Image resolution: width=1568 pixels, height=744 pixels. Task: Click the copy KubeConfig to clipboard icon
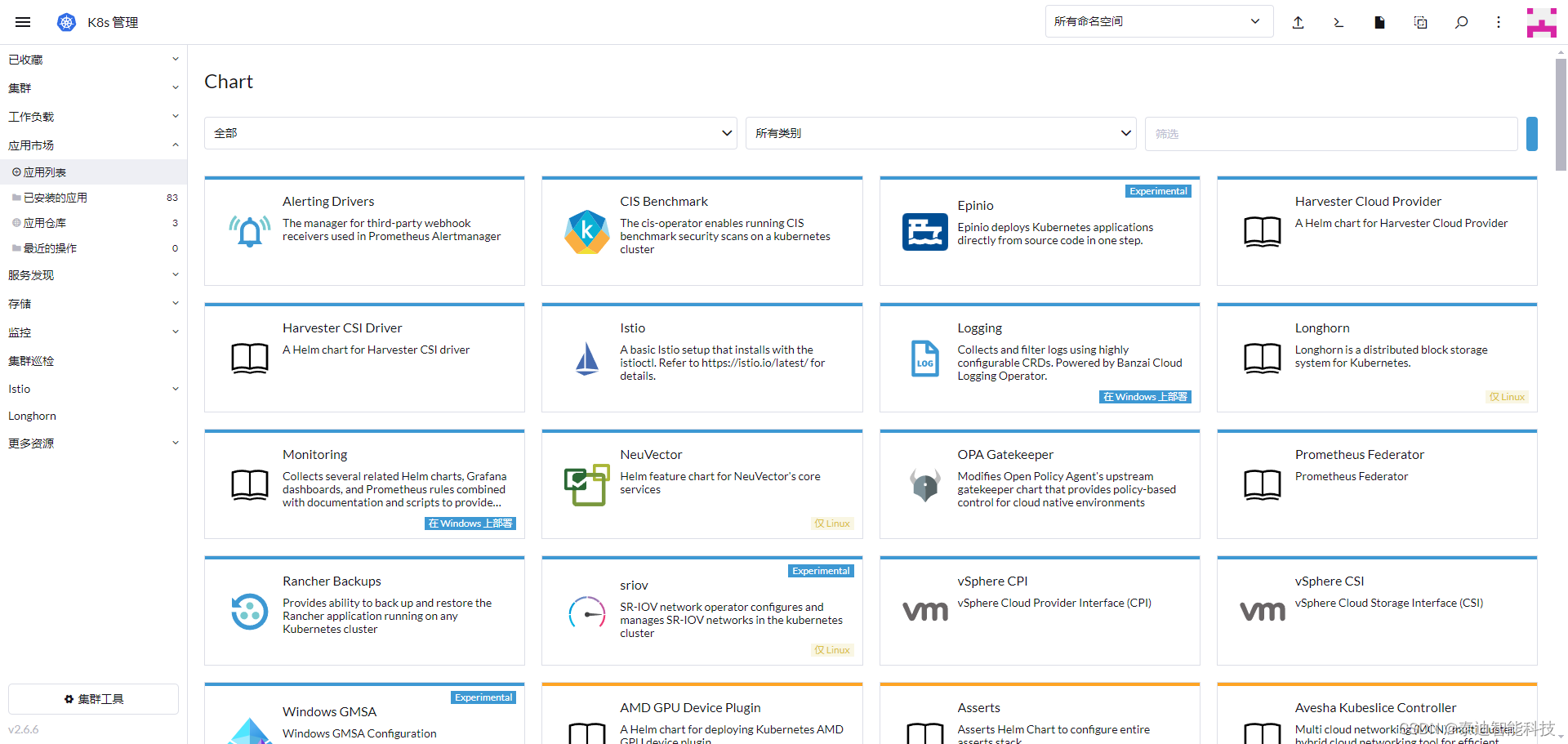coord(1420,22)
